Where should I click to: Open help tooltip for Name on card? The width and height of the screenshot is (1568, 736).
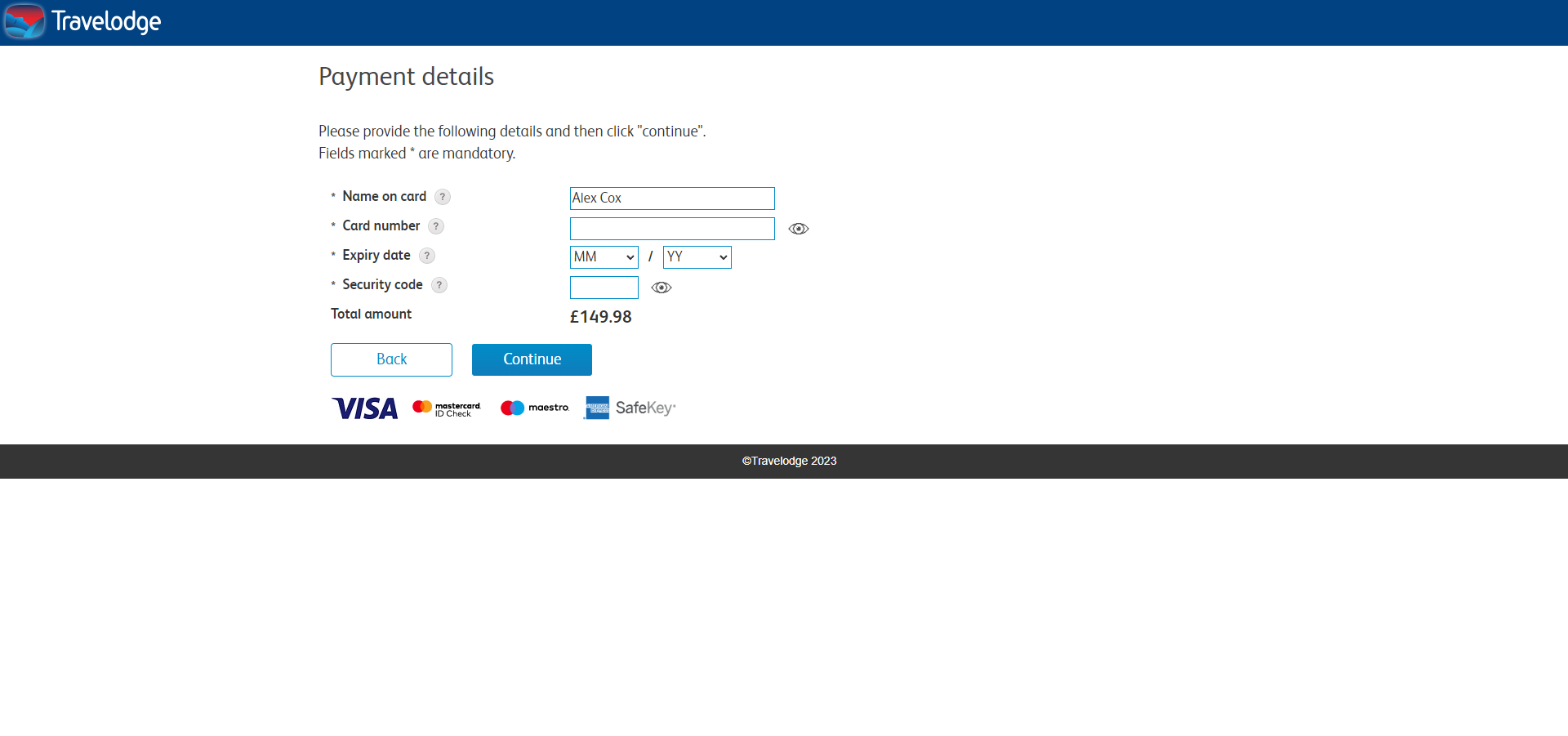(x=443, y=197)
